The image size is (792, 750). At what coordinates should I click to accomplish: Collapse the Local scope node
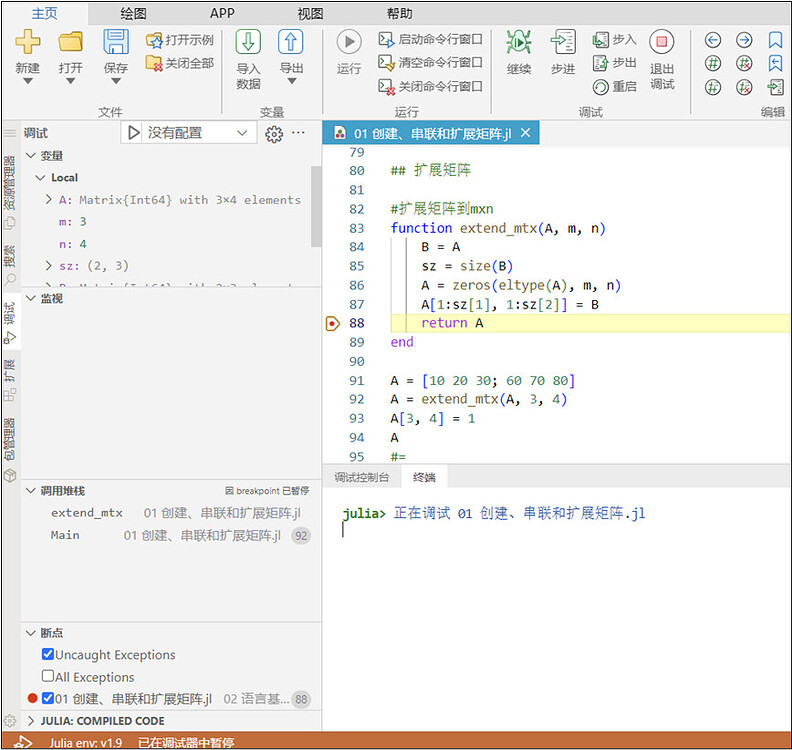(x=40, y=178)
